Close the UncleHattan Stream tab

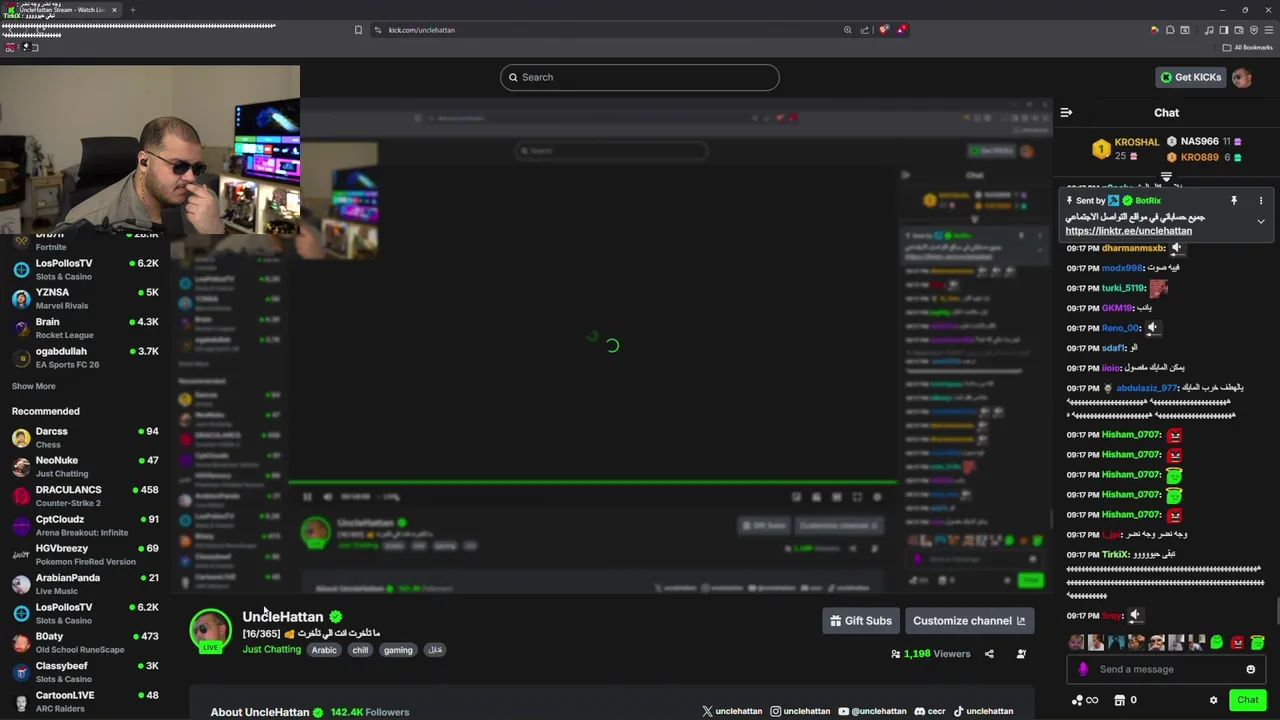tap(114, 10)
